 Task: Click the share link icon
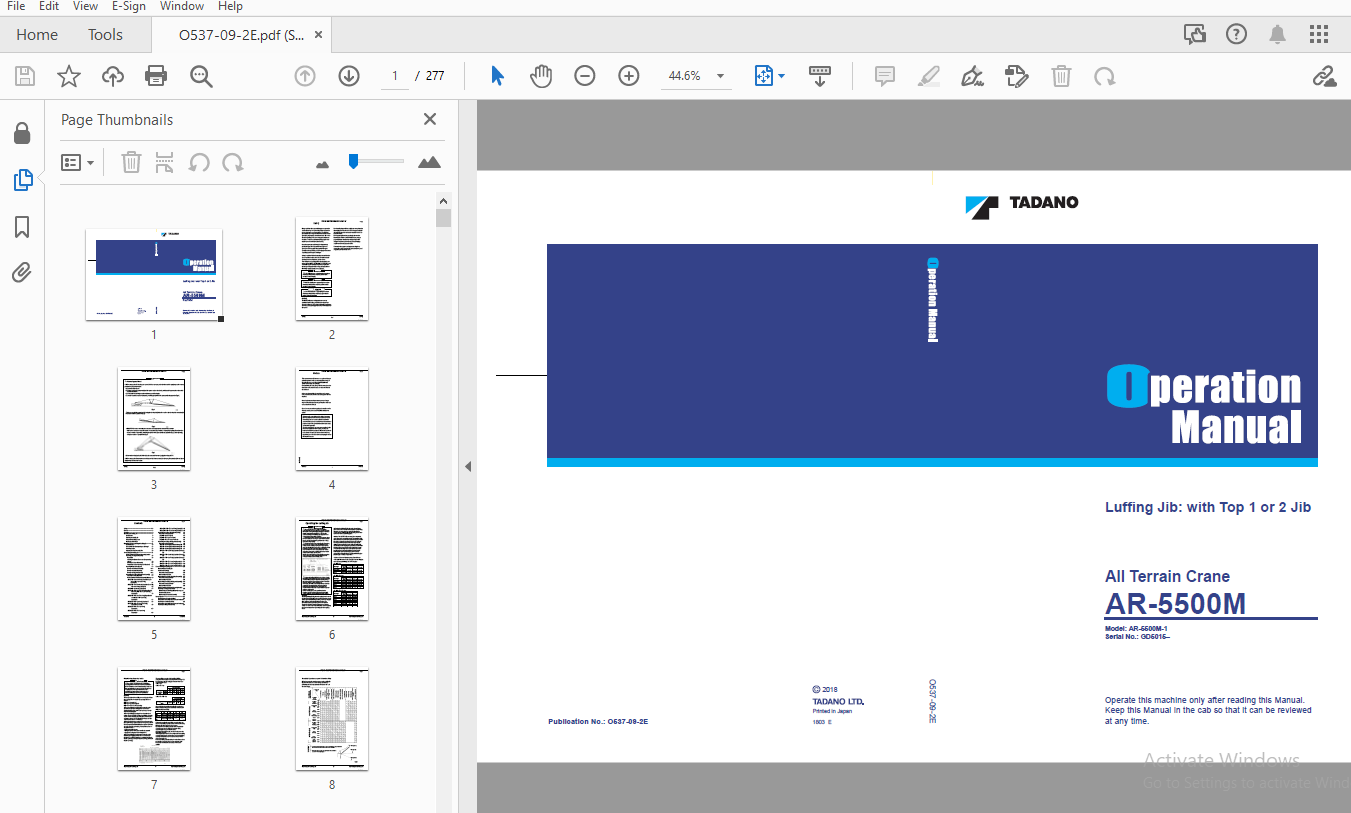pos(1324,76)
